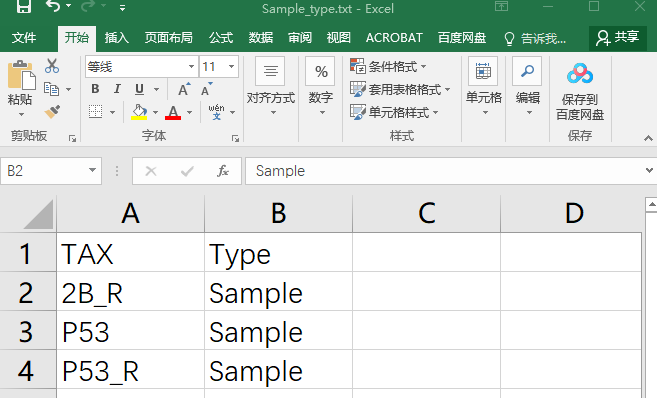The width and height of the screenshot is (657, 398).
Task: Click the Insert Function fx icon
Action: pos(223,171)
